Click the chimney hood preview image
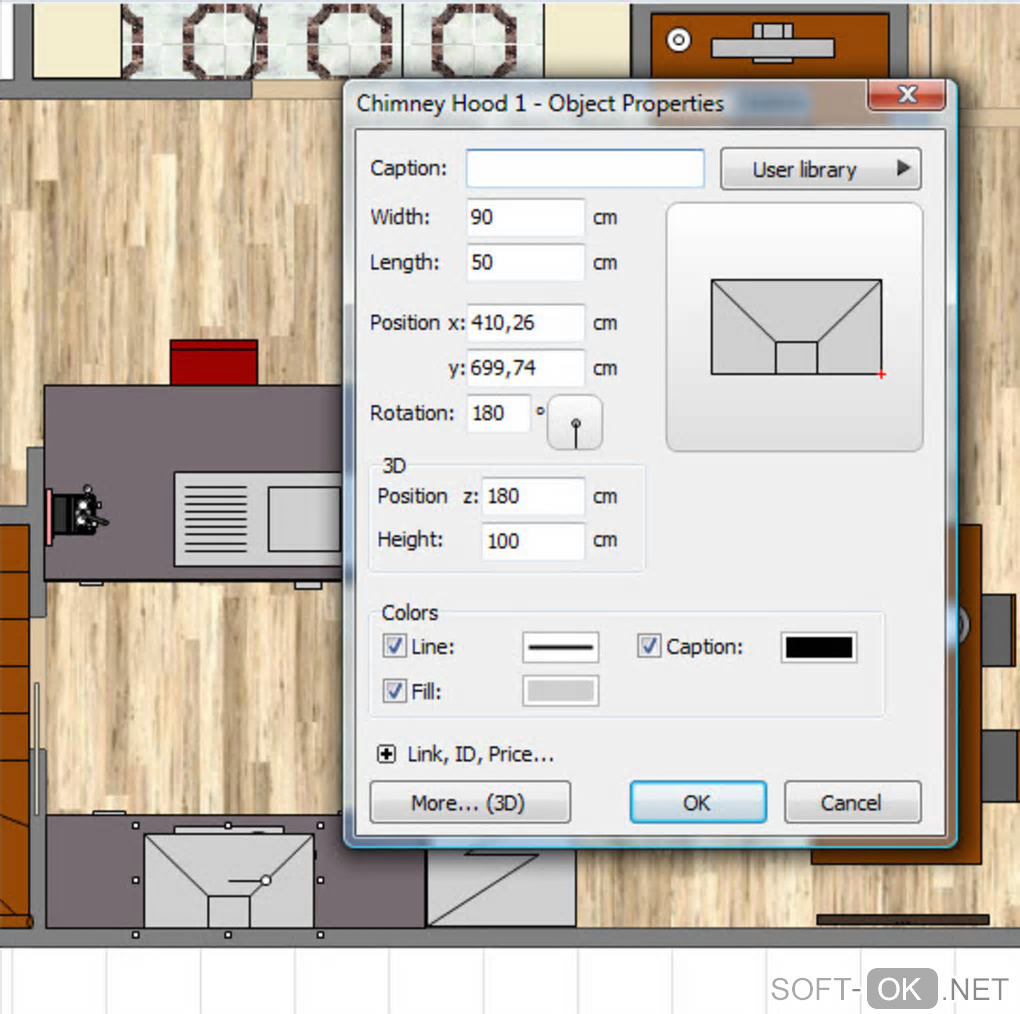 (796, 327)
